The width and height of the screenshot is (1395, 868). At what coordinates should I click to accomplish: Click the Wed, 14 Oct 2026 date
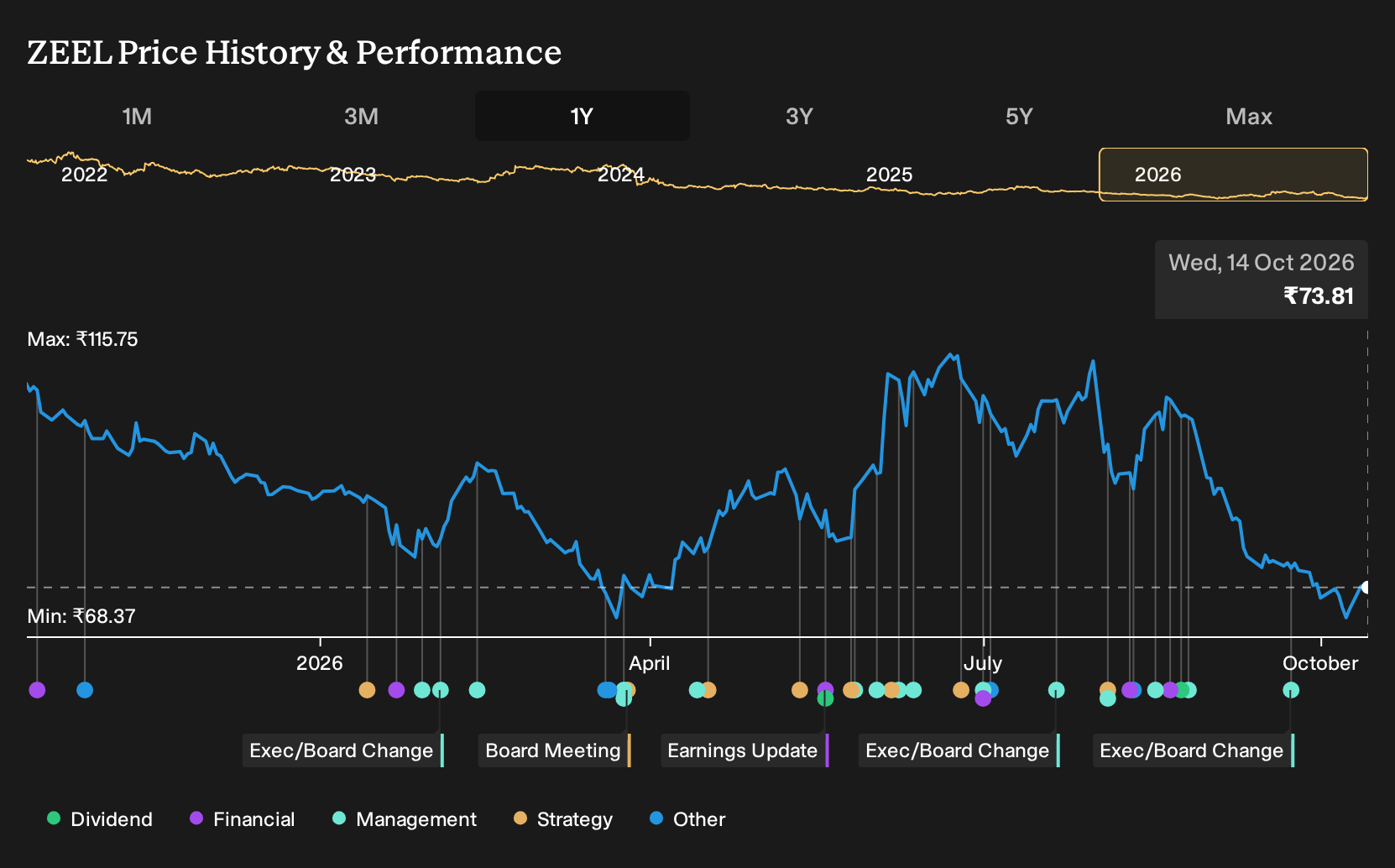coord(1262,263)
